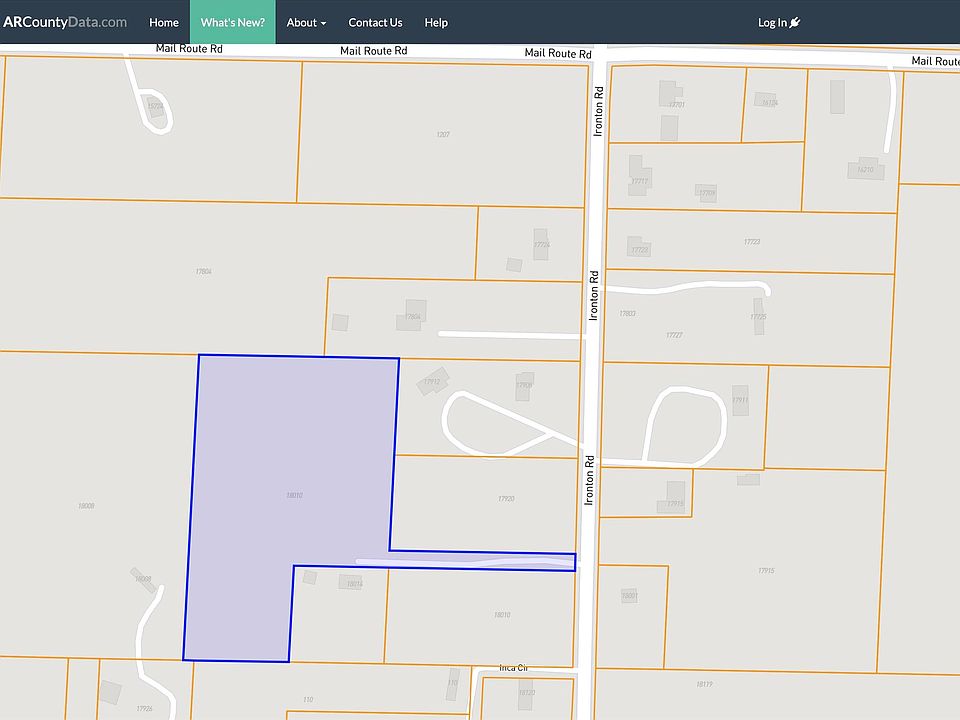This screenshot has width=960, height=720.
Task: Go to the Home page link
Action: 163,22
